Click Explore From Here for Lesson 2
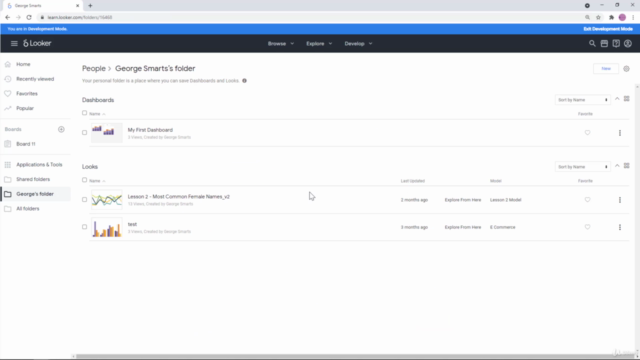This screenshot has width=640, height=360. coord(463,200)
